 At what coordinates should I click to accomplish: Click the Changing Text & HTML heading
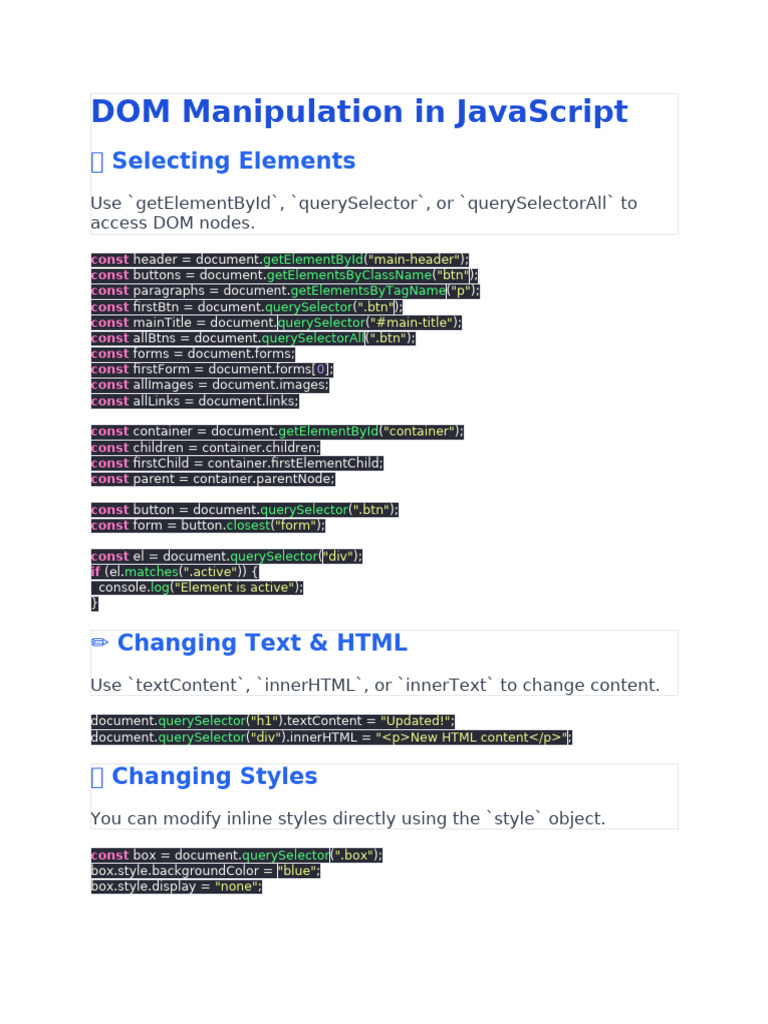click(x=262, y=643)
